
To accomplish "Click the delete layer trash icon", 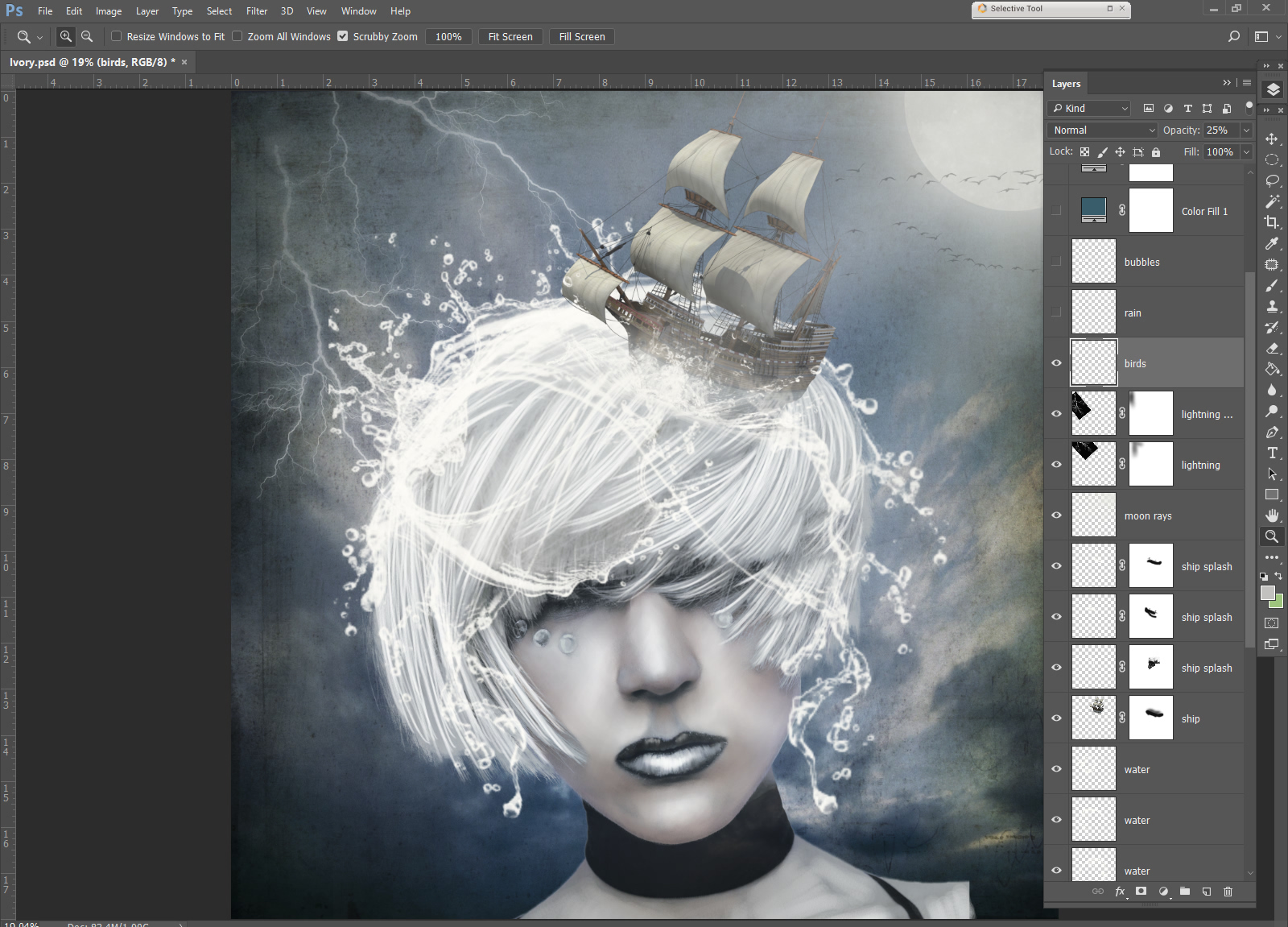I will click(x=1228, y=891).
